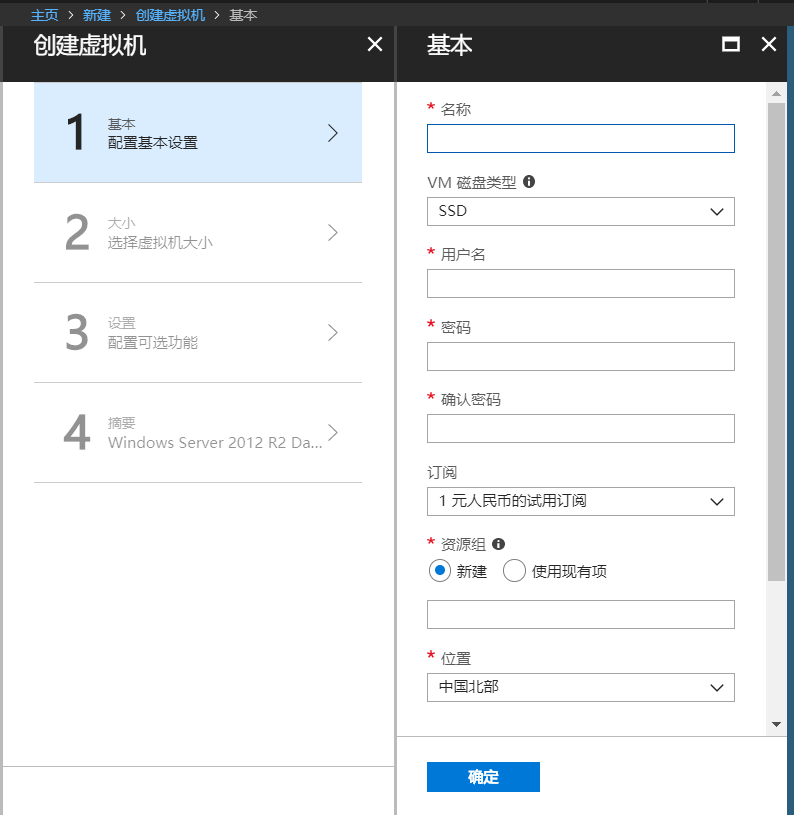This screenshot has height=815, width=794.
Task: Maximize the 基本 blade
Action: click(x=731, y=44)
